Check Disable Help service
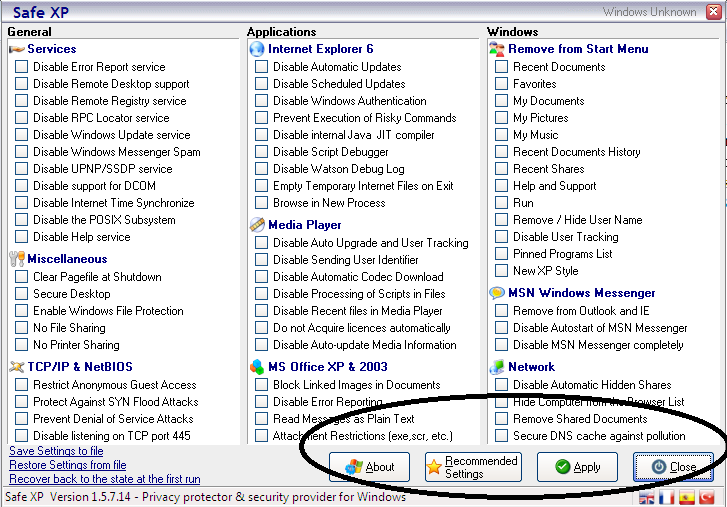 (x=21, y=237)
